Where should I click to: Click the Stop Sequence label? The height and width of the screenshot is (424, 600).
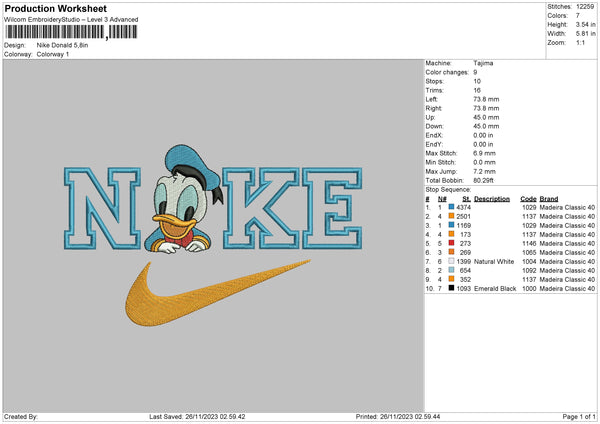tap(449, 187)
